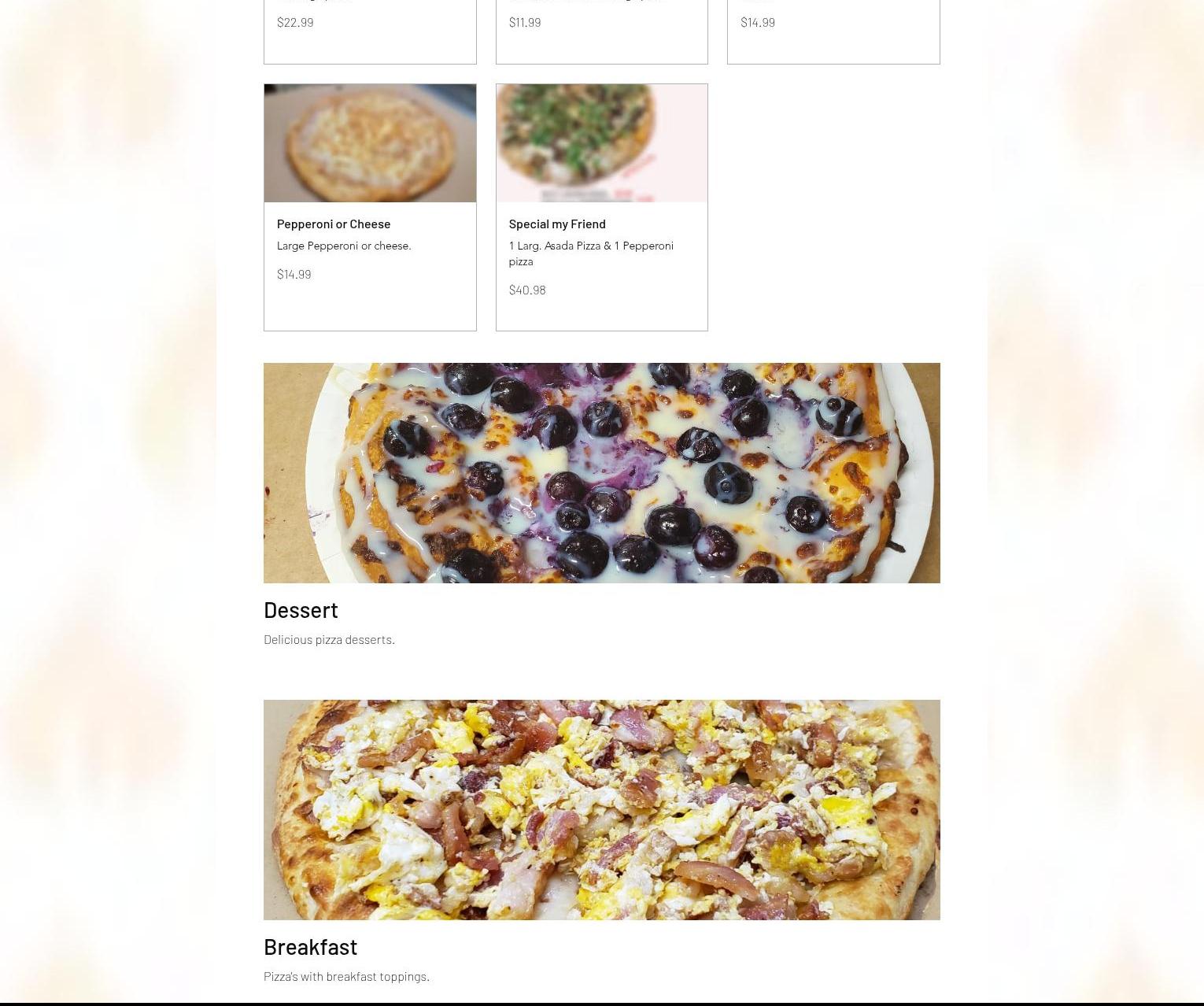
Task: Click the Breakfast pizza banner image
Action: [602, 810]
